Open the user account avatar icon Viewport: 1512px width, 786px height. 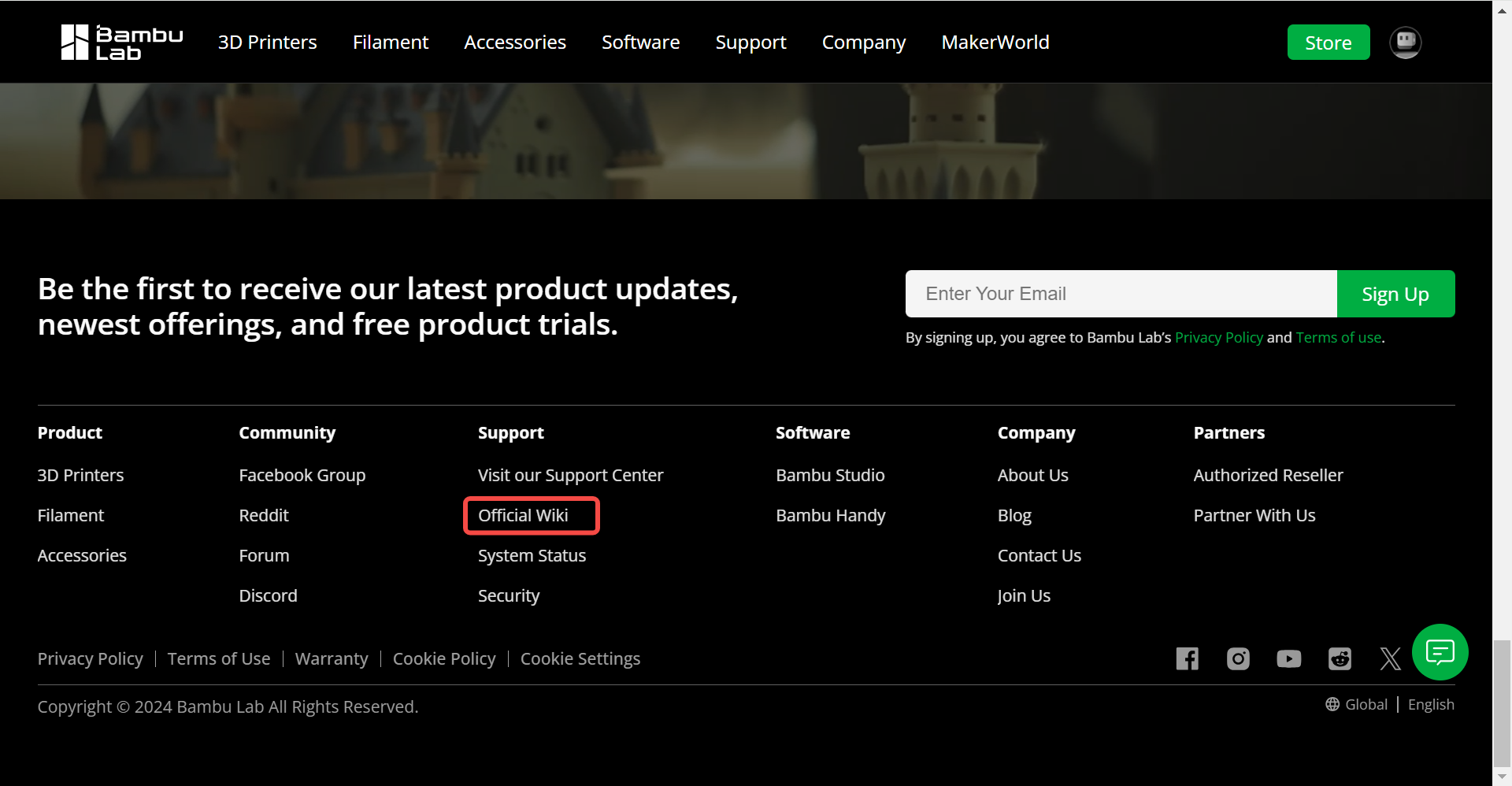(x=1406, y=43)
